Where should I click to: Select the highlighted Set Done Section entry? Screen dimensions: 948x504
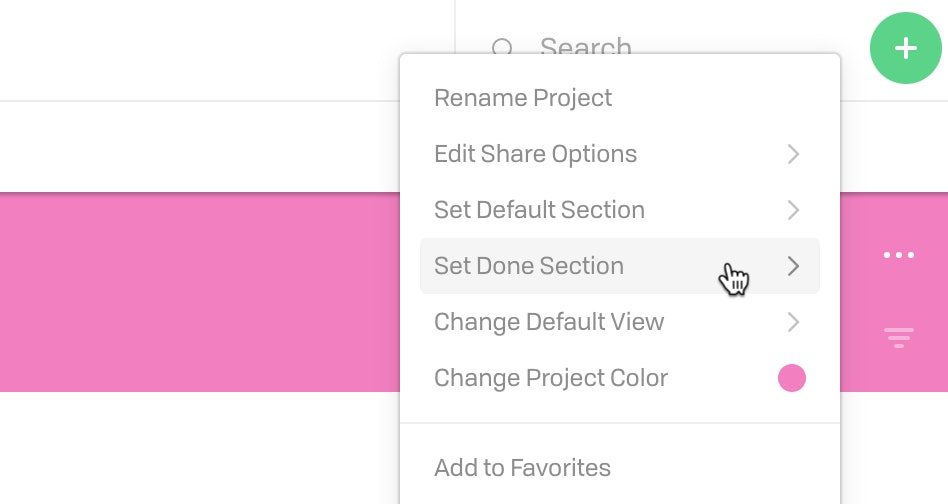coord(620,266)
